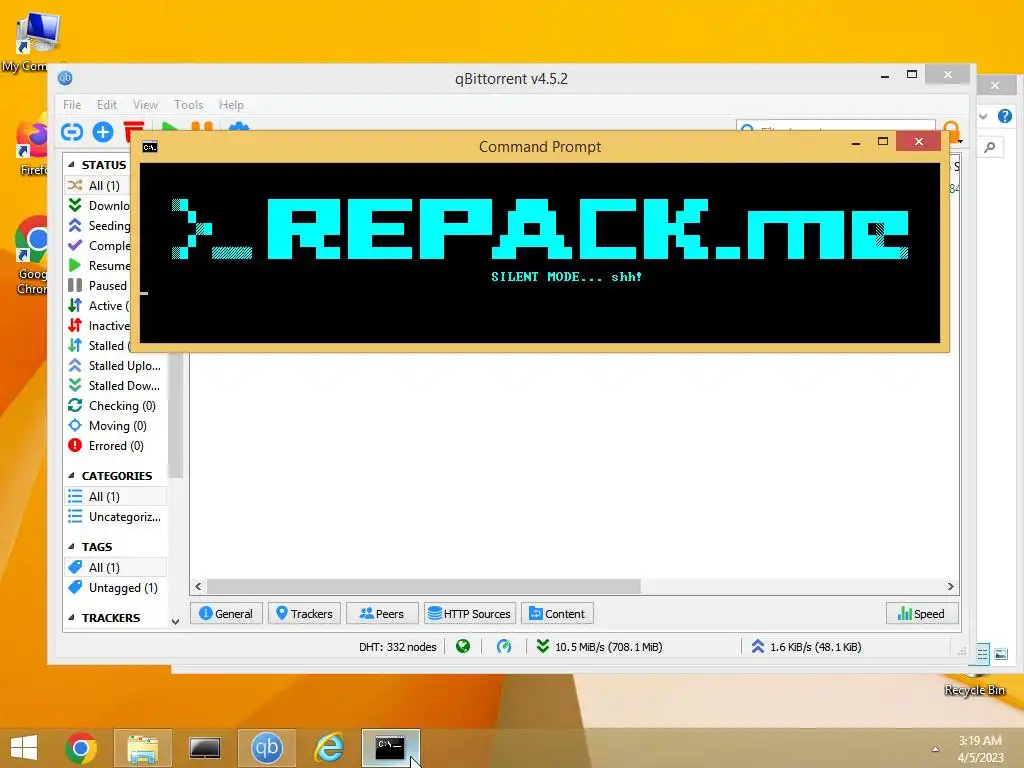Select the Uncategorized category
Image resolution: width=1024 pixels, height=768 pixels.
click(116, 517)
